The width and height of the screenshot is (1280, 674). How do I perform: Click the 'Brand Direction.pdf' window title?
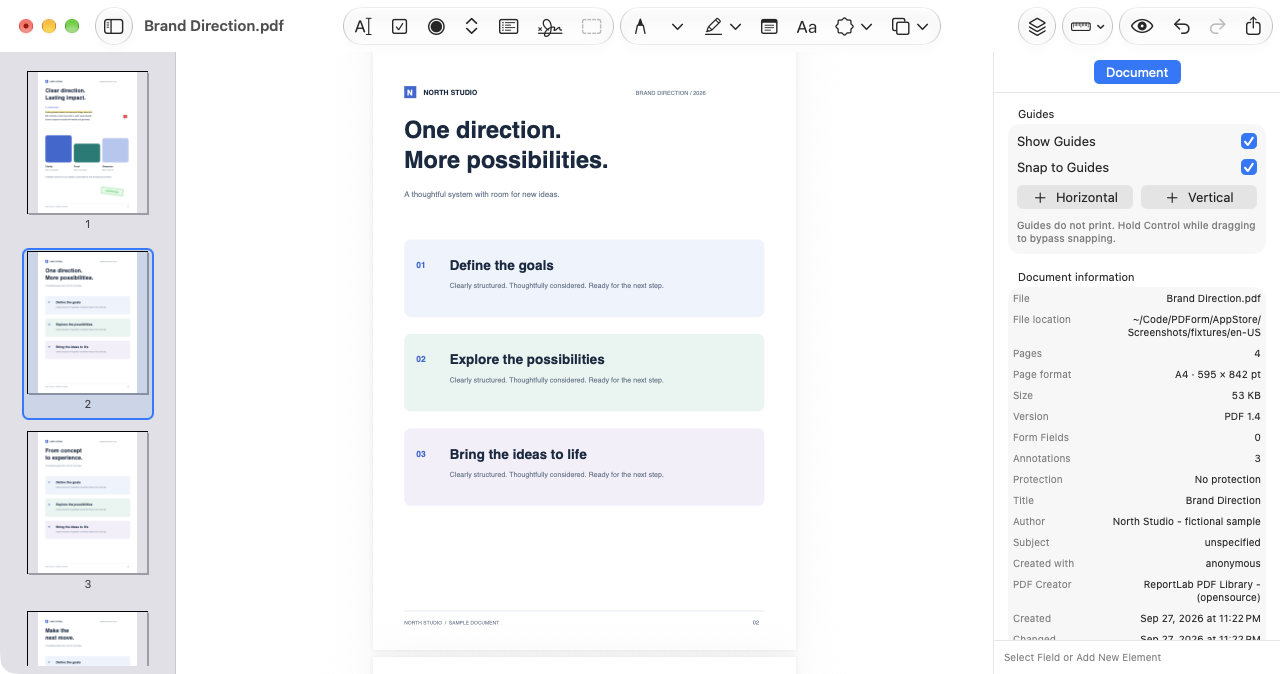[x=214, y=26]
